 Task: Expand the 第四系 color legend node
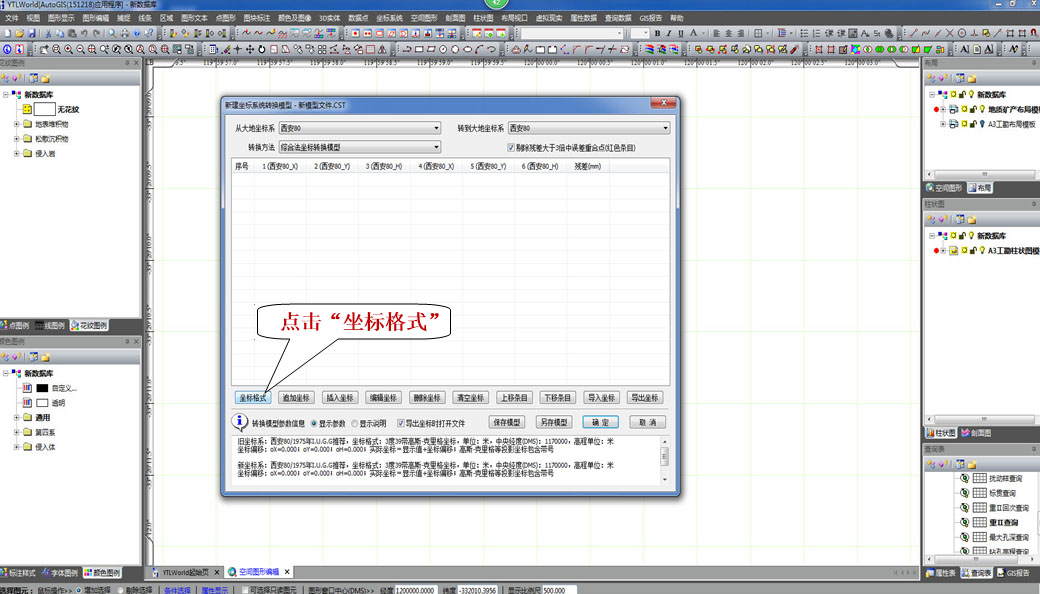click(x=17, y=432)
